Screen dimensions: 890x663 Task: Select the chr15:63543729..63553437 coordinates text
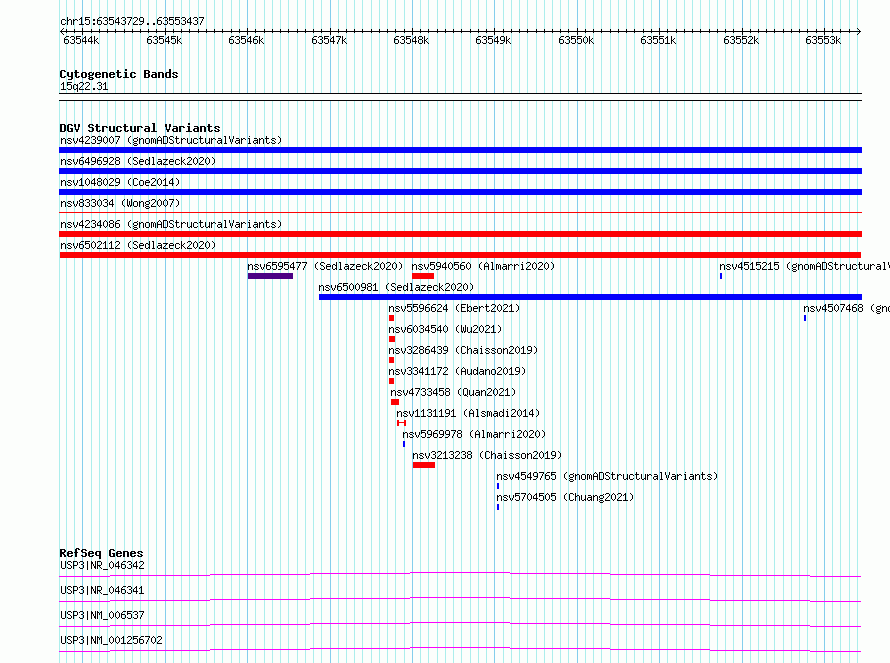click(132, 22)
